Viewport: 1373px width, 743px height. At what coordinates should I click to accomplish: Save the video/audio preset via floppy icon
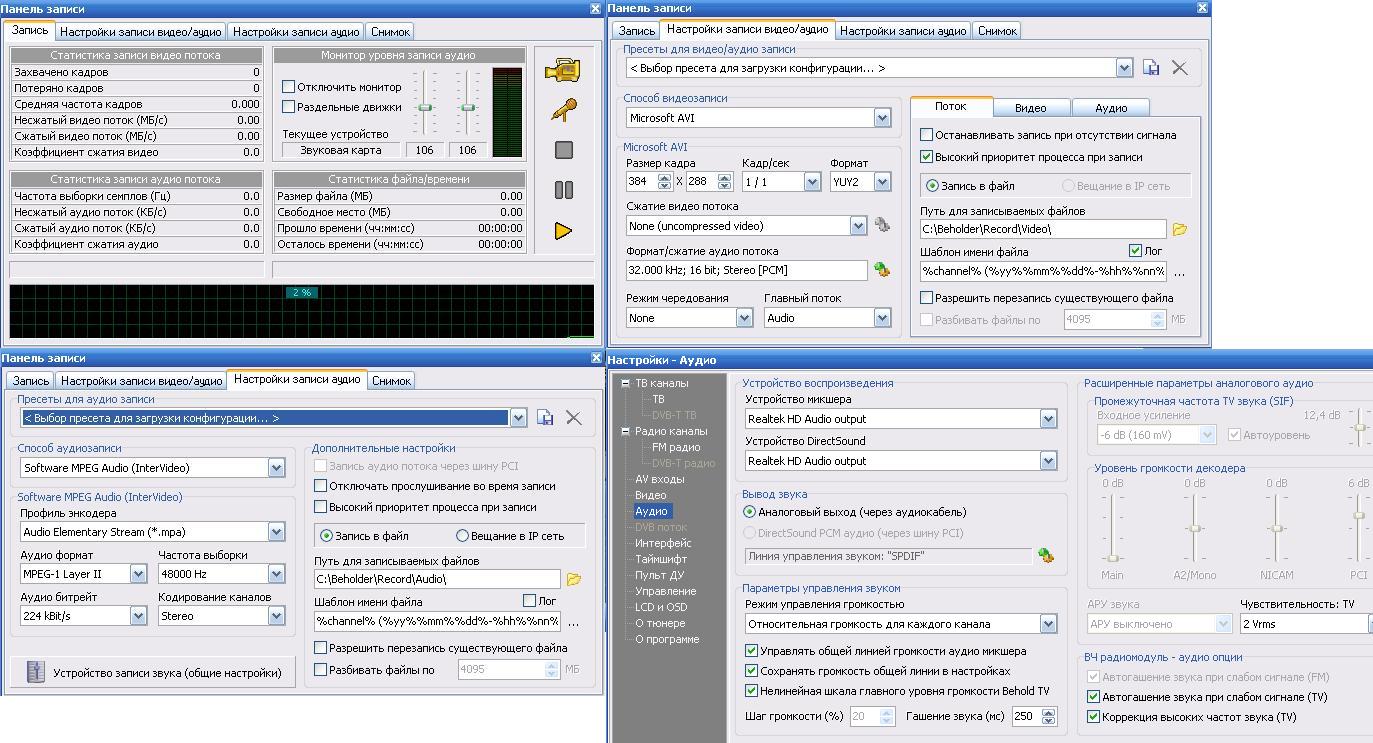tap(1151, 68)
